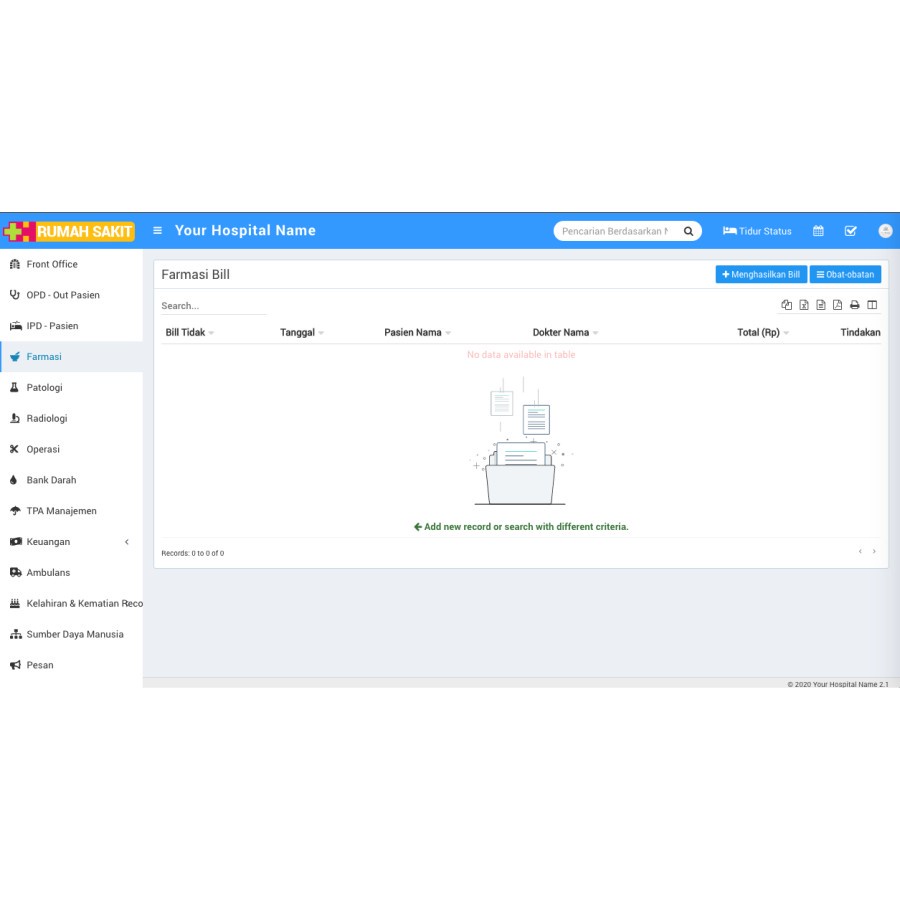Focus the Search field above the table
900x900 pixels.
(213, 306)
